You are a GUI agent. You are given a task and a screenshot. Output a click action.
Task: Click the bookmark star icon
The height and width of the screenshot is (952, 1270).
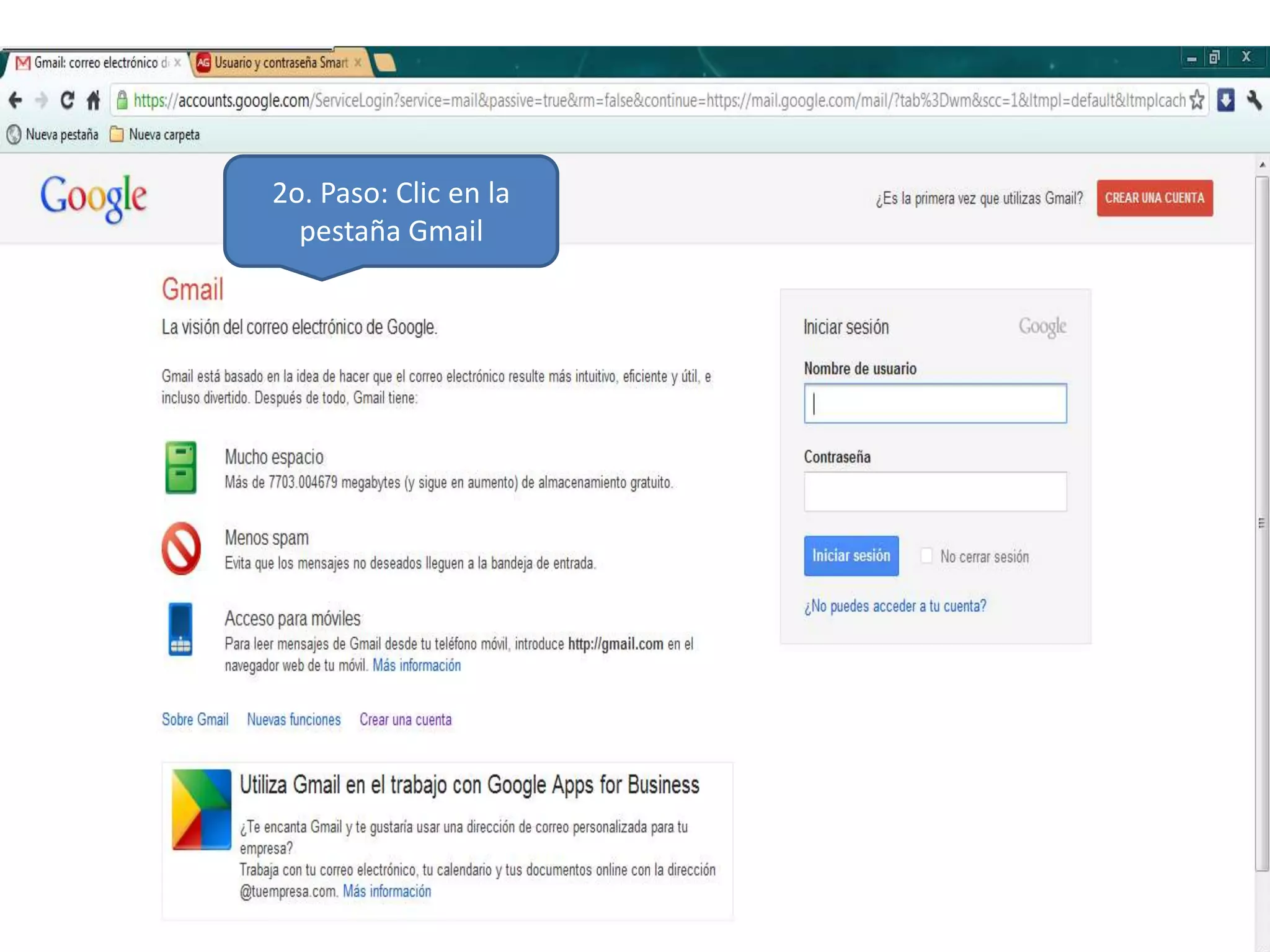[1197, 100]
